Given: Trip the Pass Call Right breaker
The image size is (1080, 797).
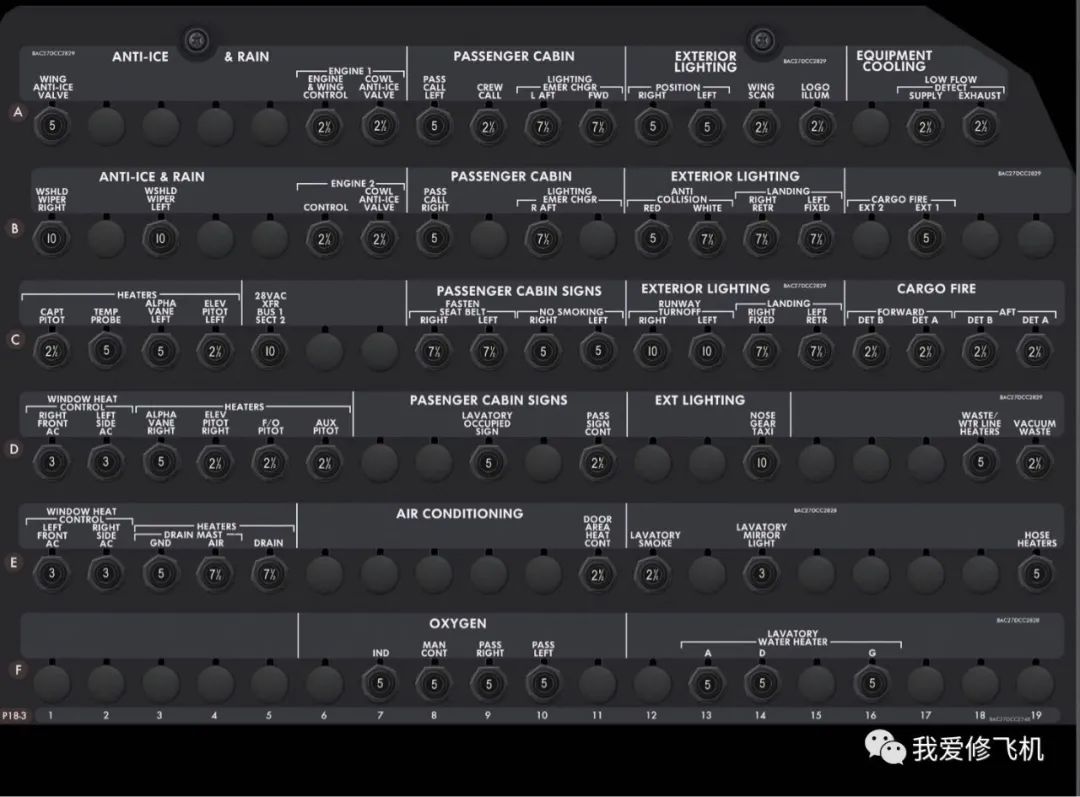Looking at the screenshot, I should coord(434,238).
